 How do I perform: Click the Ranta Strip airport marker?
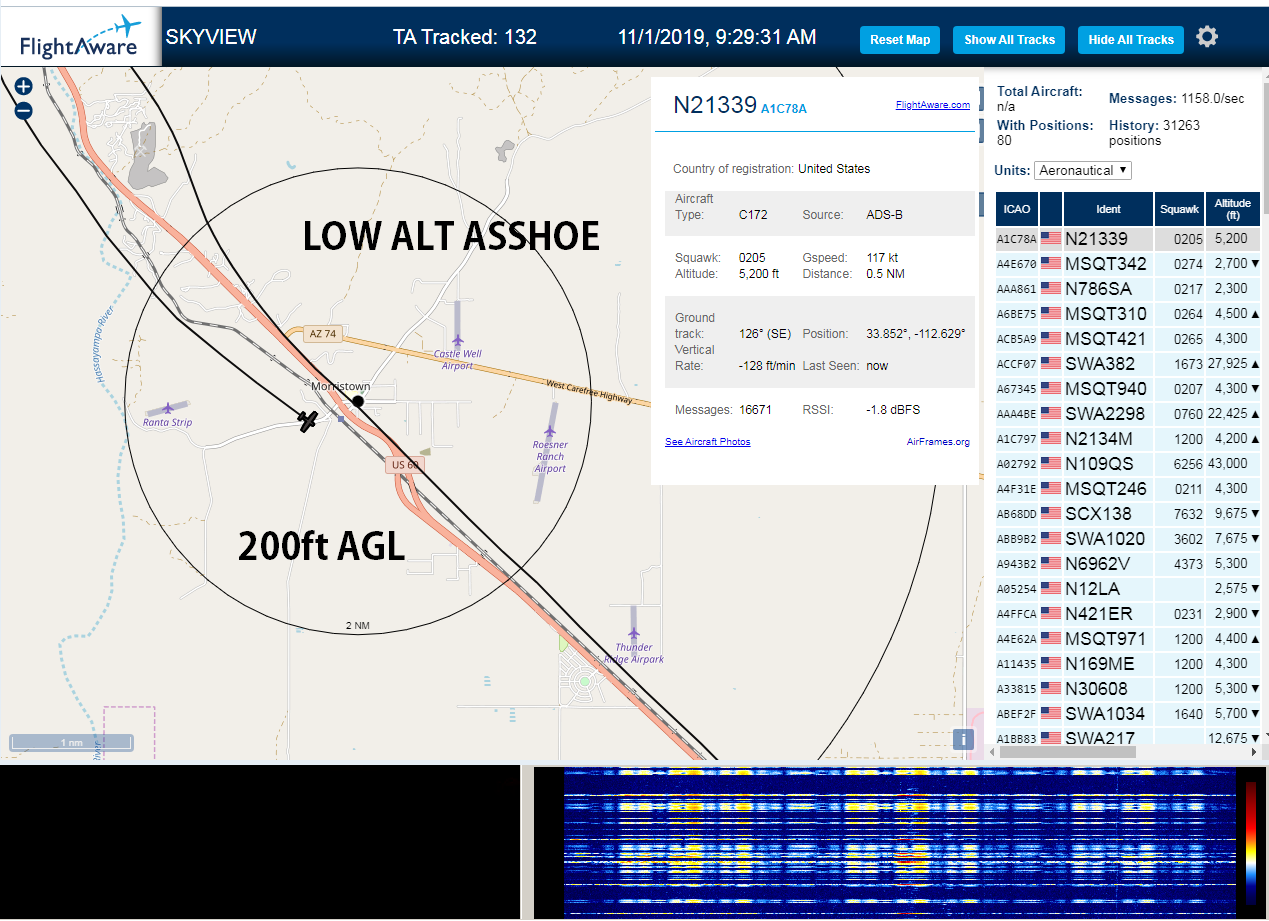click(x=167, y=408)
